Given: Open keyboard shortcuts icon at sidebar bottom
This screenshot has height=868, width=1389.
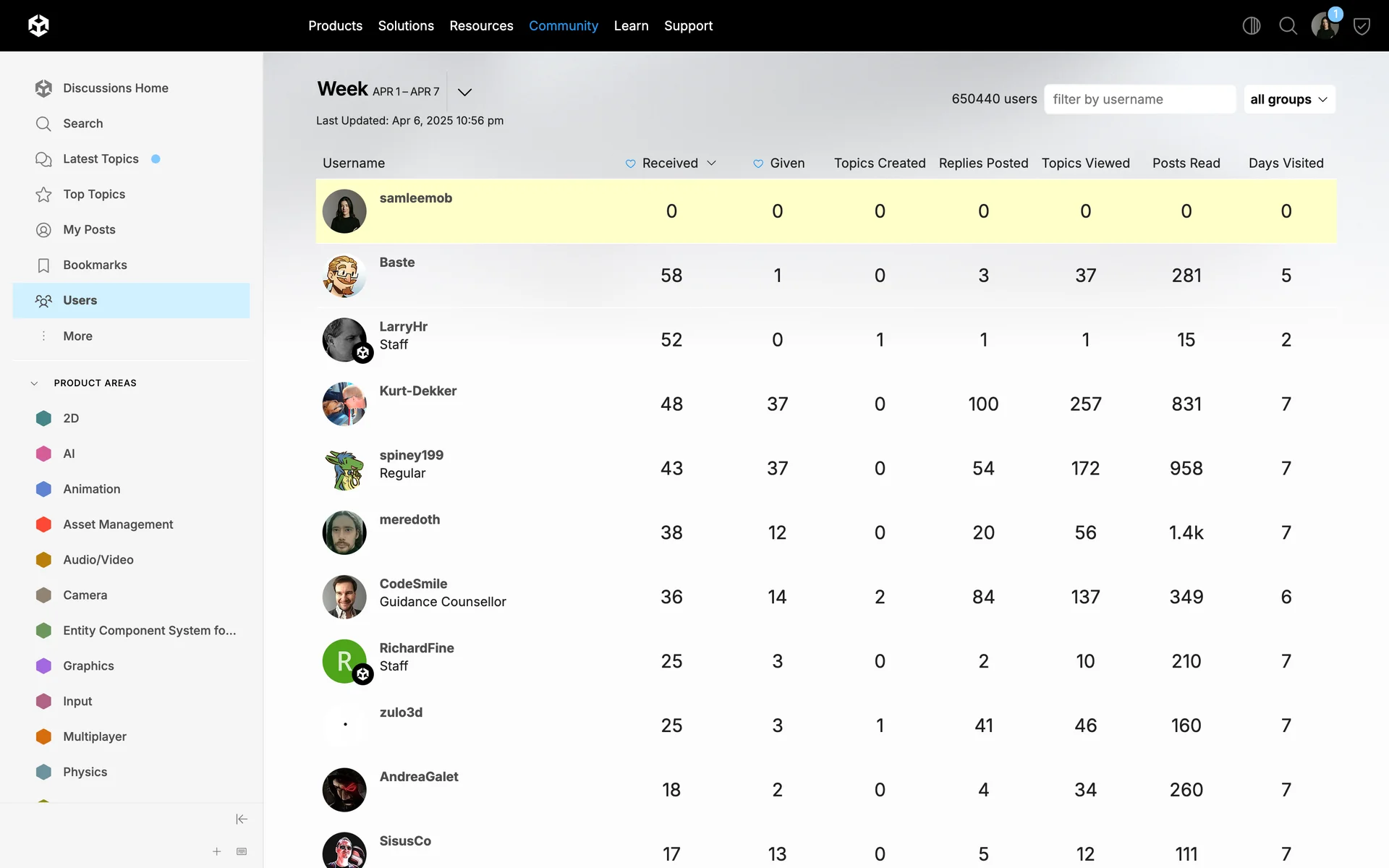Looking at the screenshot, I should [x=242, y=851].
